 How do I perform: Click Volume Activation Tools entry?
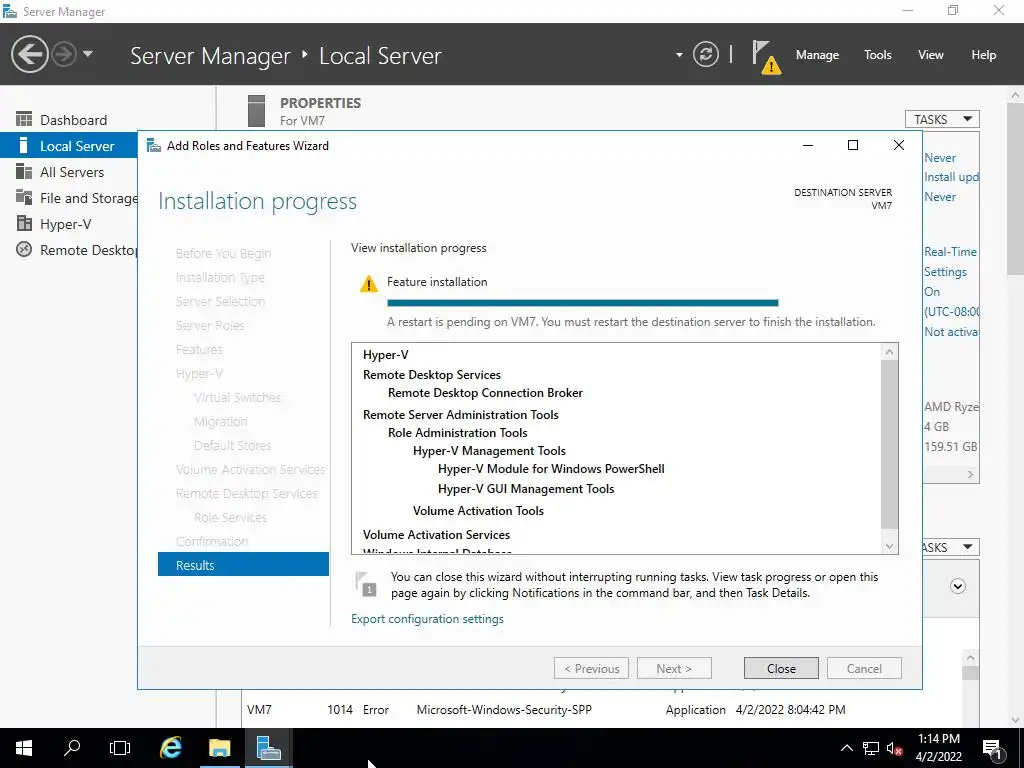pyautogui.click(x=478, y=511)
